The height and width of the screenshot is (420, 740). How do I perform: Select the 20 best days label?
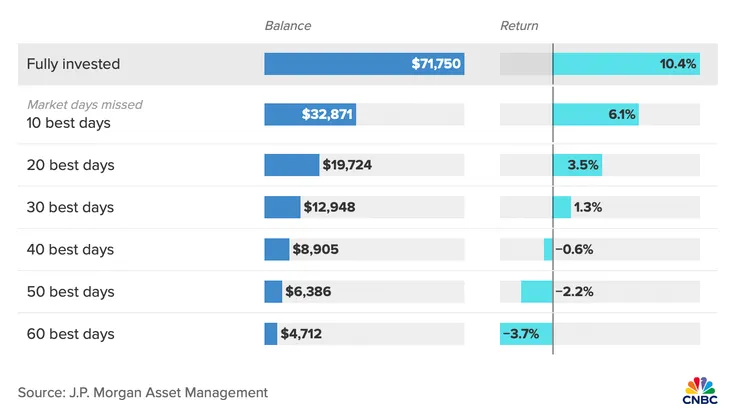click(x=70, y=165)
